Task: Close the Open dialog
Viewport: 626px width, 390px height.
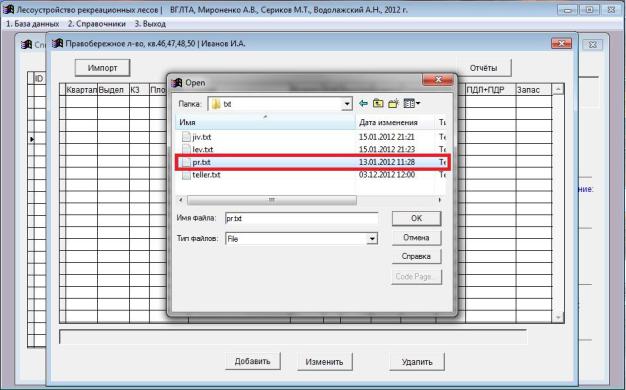Action: click(438, 80)
